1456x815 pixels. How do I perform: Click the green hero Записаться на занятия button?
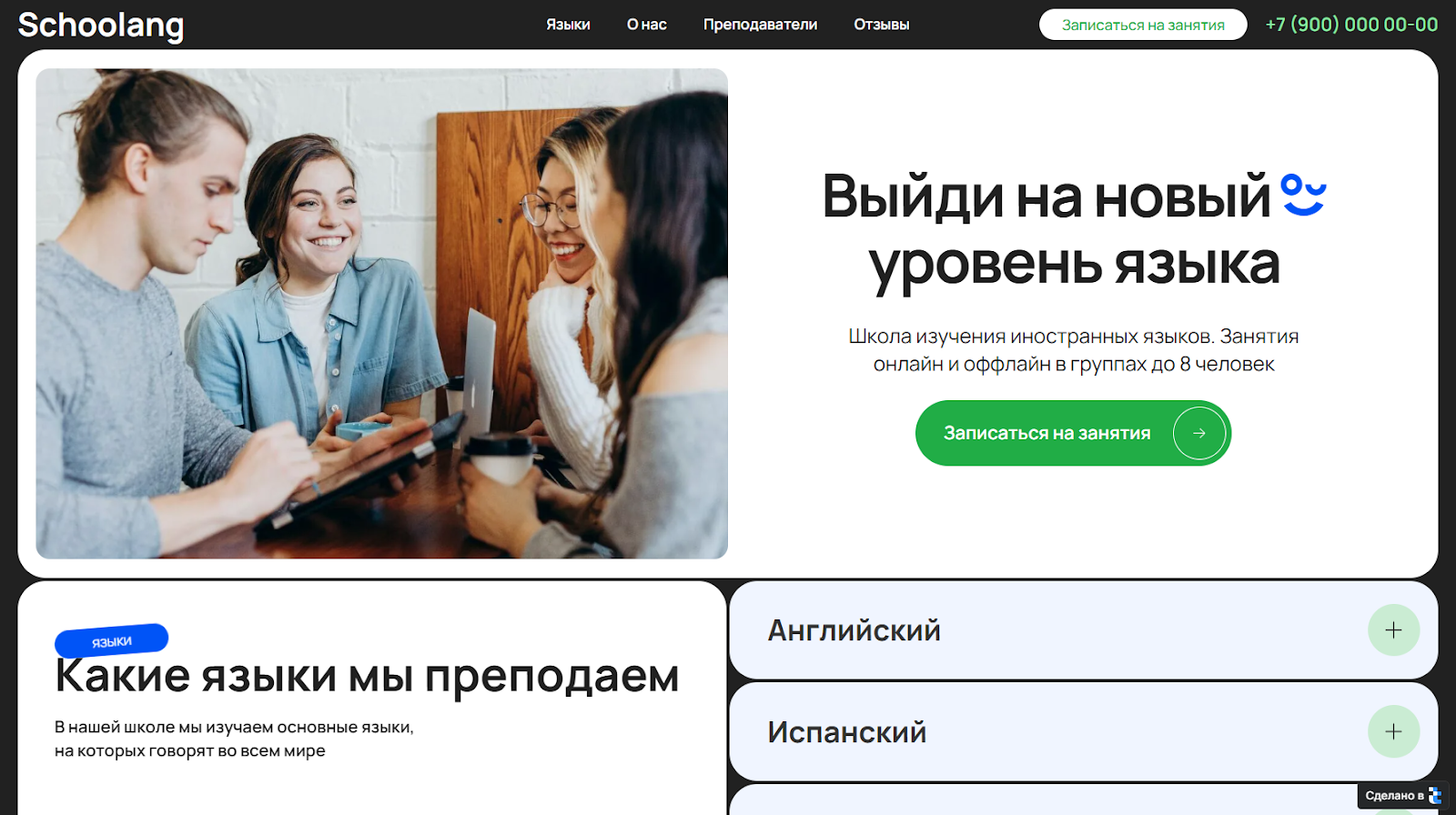coord(1073,433)
